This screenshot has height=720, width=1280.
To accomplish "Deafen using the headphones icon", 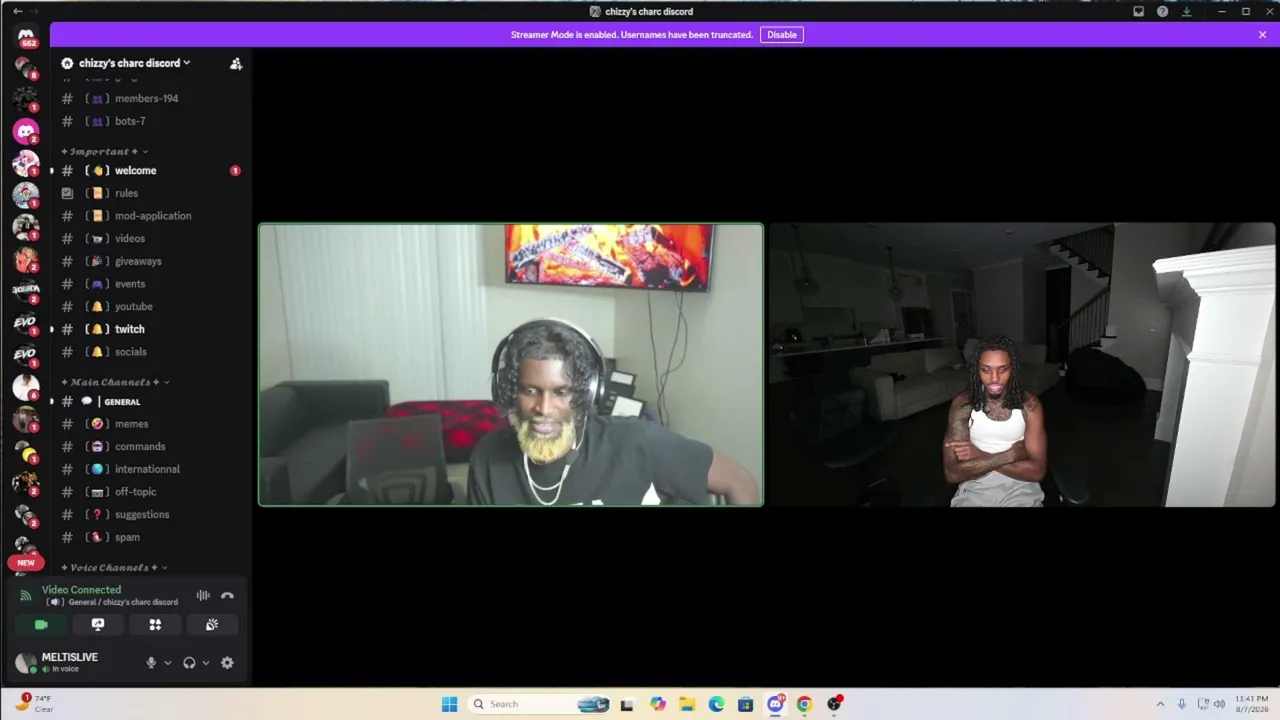I will (189, 663).
